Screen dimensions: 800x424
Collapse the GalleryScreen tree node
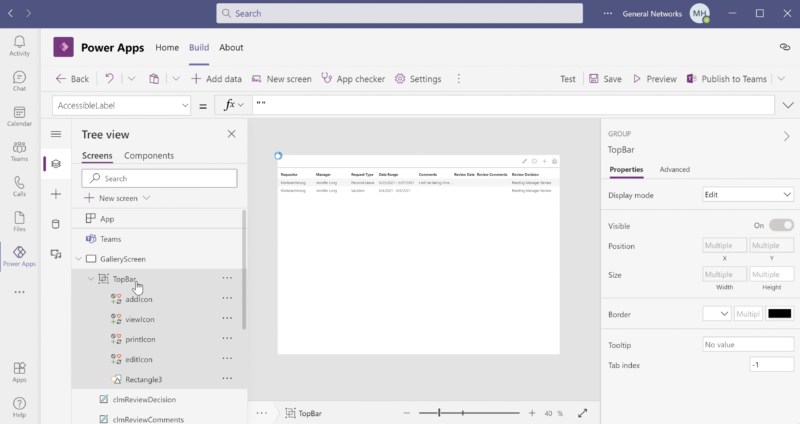[x=78, y=259]
